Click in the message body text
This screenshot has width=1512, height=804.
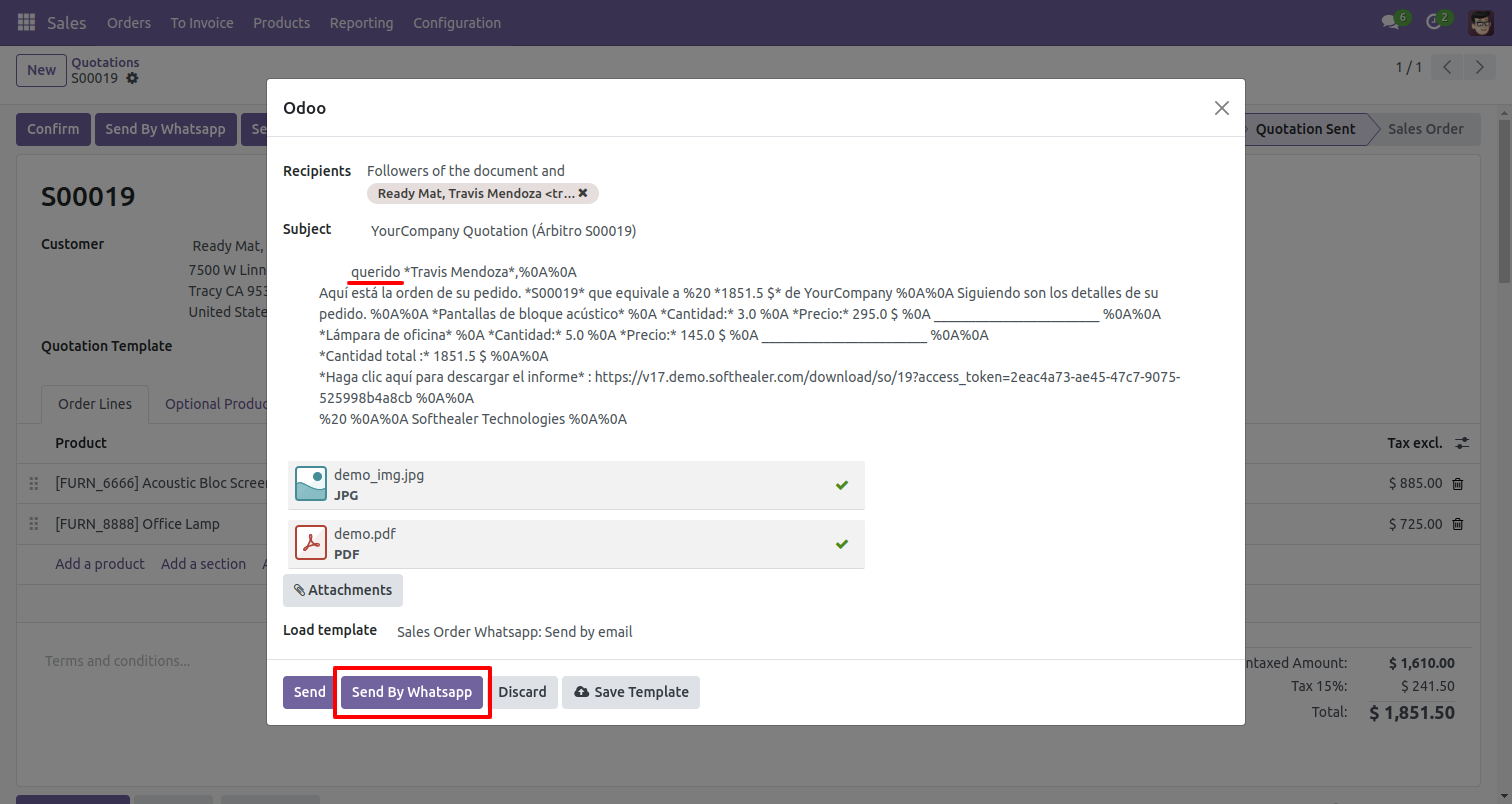coord(748,345)
